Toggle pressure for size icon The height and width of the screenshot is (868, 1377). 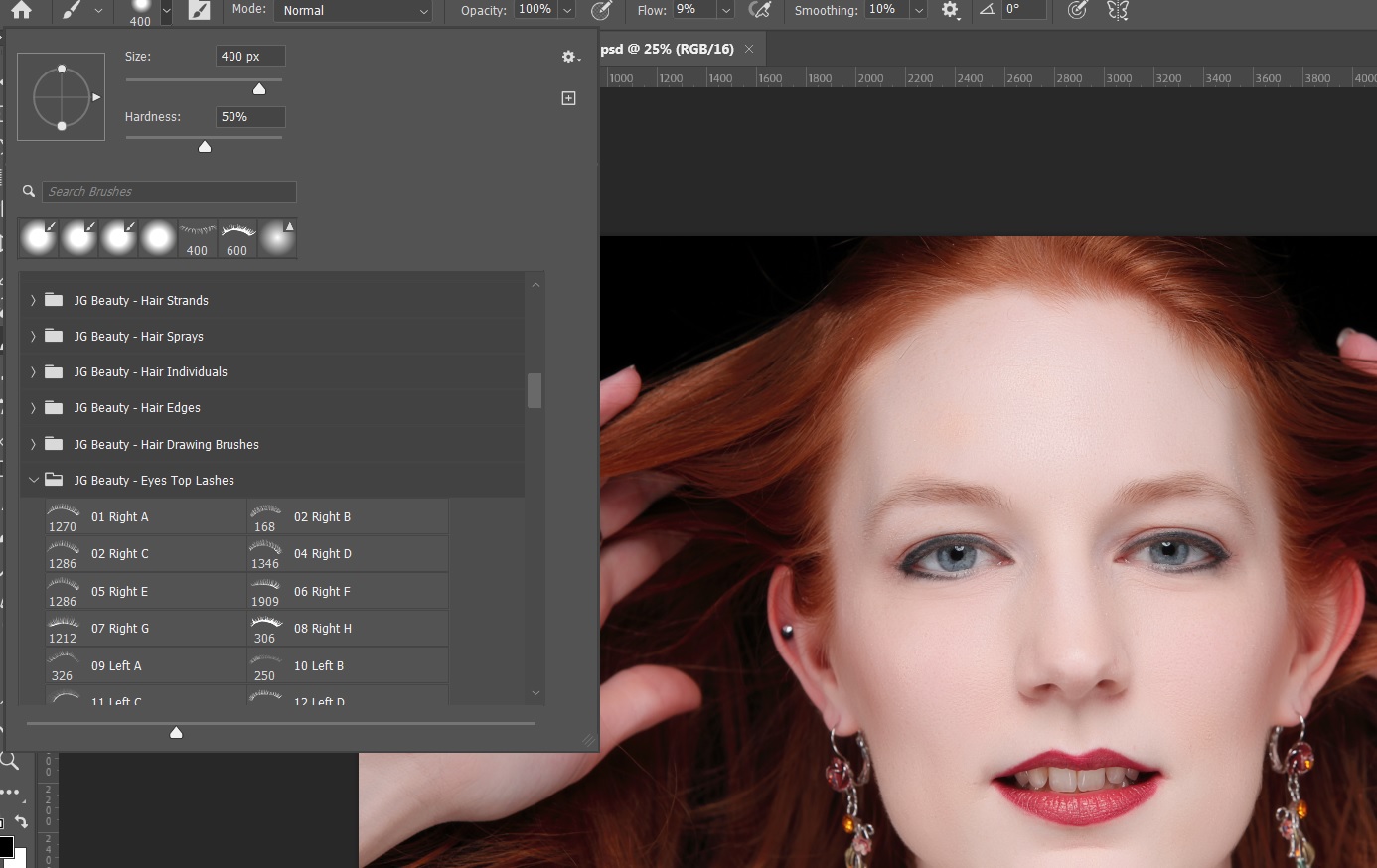point(1077,10)
